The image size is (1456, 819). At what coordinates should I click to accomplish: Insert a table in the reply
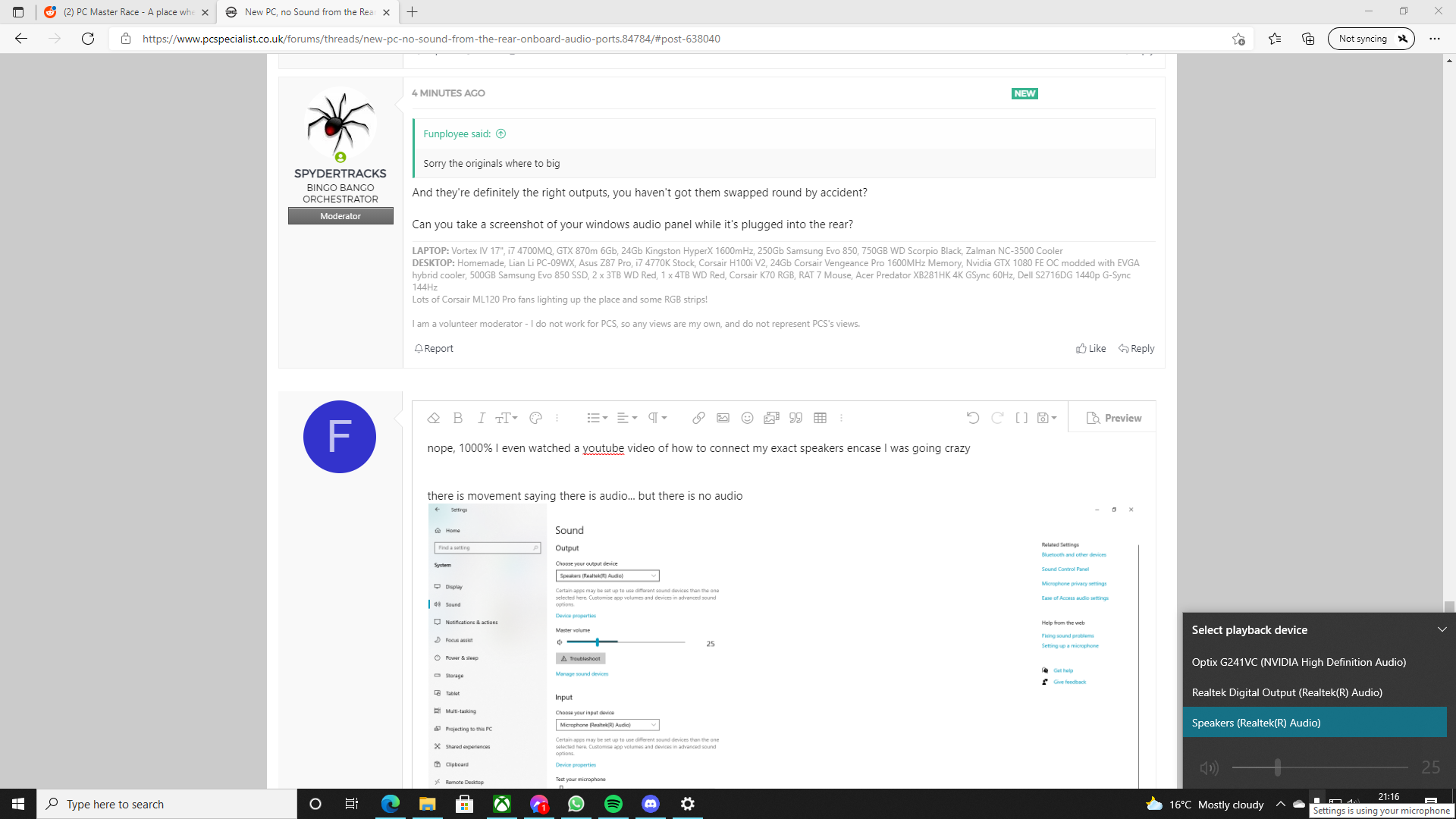820,418
